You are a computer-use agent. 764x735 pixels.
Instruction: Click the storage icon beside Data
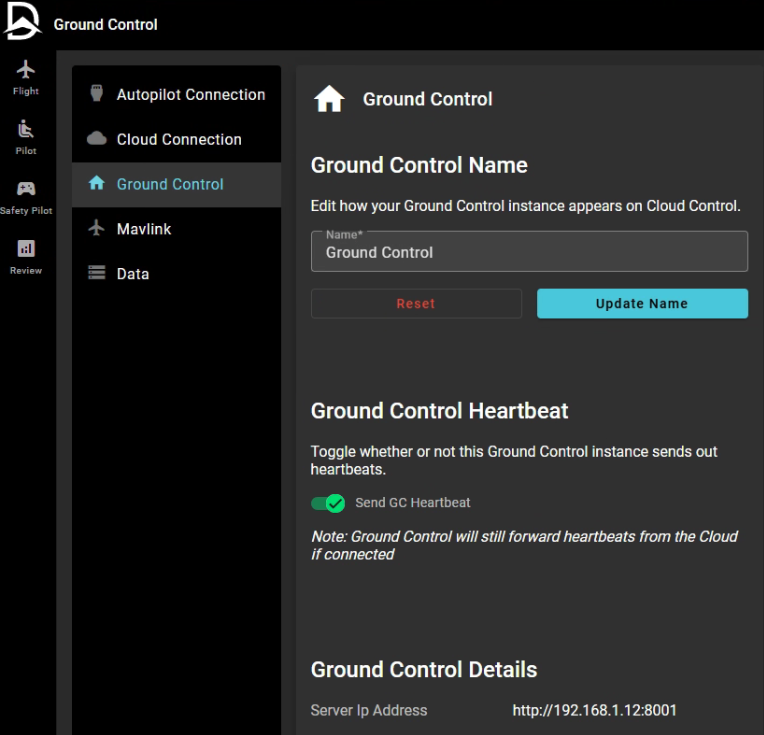pos(97,274)
